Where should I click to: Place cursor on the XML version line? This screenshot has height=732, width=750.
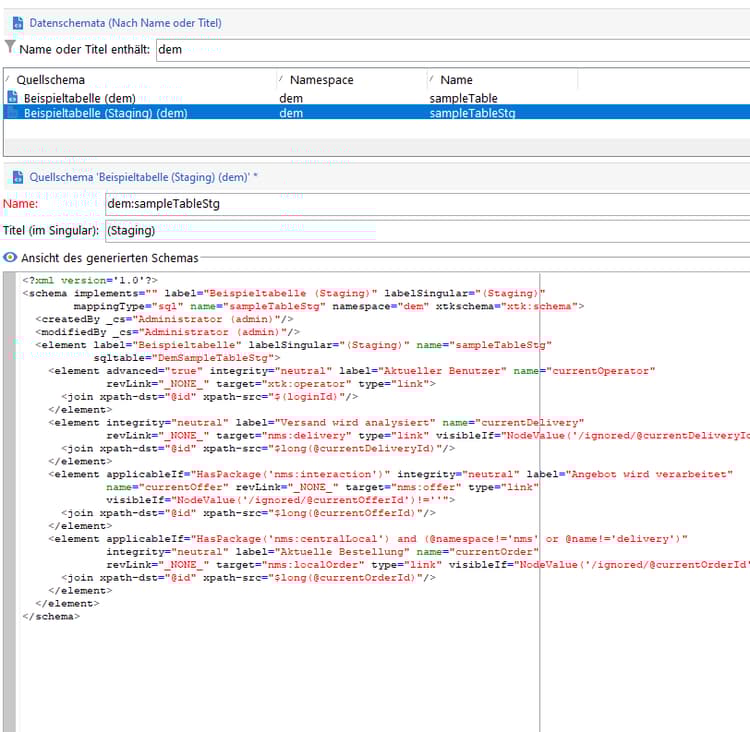tap(90, 280)
